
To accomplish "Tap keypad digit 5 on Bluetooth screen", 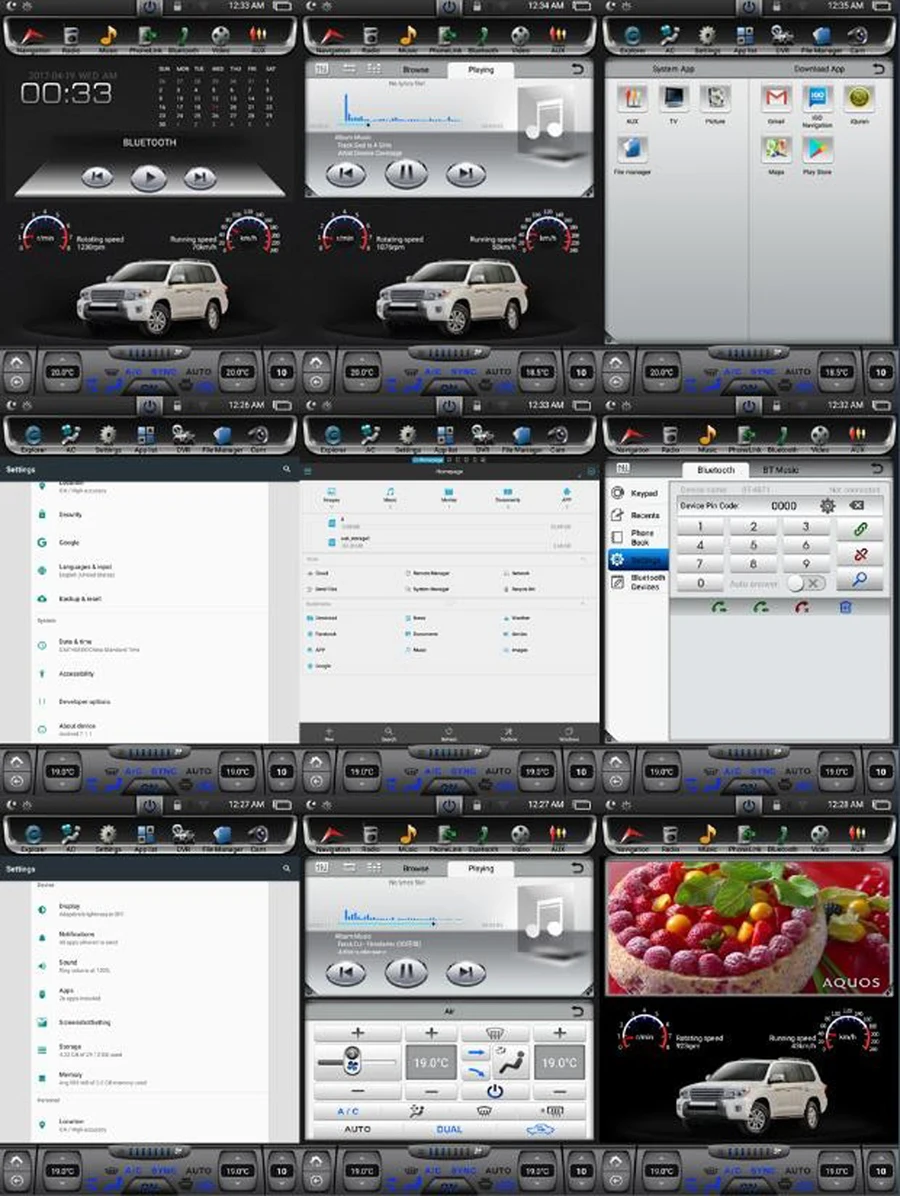I will pyautogui.click(x=753, y=545).
